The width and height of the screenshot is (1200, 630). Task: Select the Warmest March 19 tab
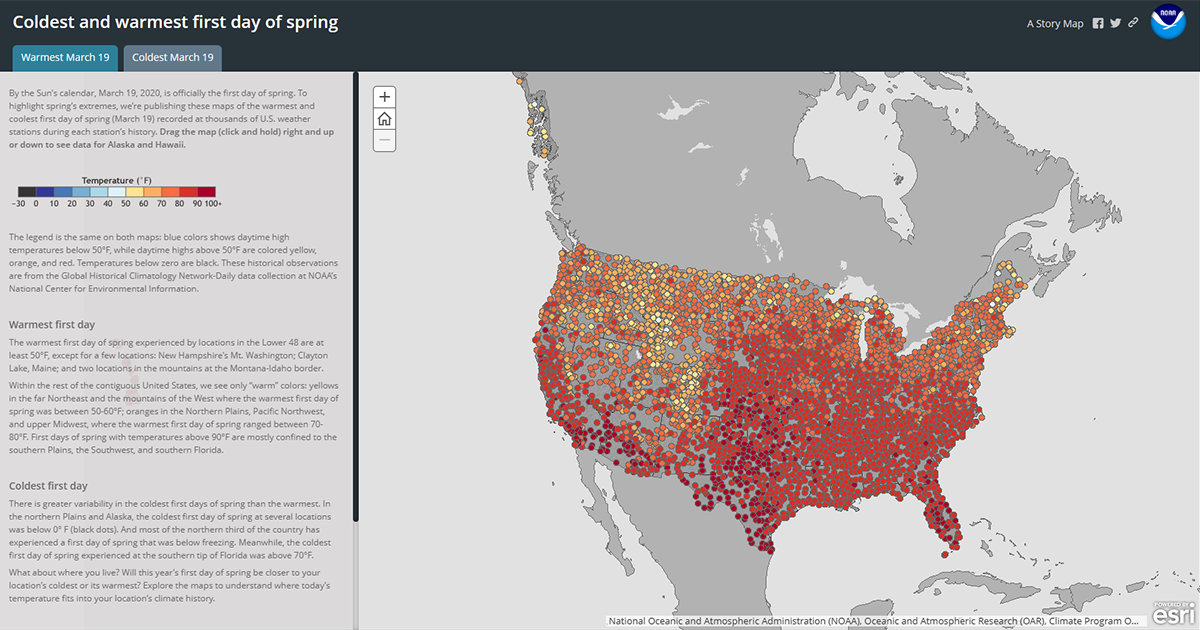64,57
